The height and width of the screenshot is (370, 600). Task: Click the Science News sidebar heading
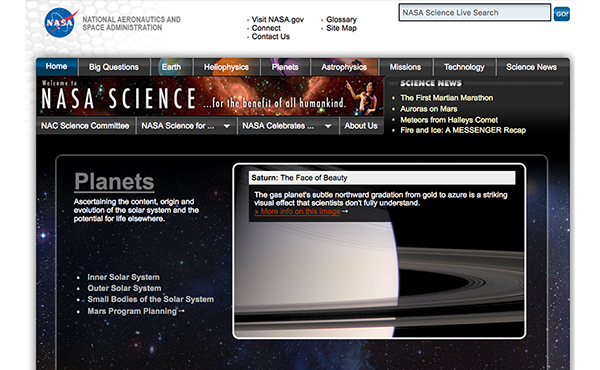[x=431, y=83]
